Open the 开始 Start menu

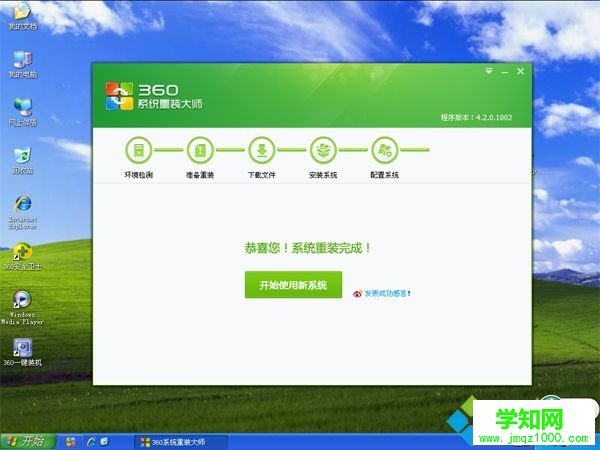28,442
